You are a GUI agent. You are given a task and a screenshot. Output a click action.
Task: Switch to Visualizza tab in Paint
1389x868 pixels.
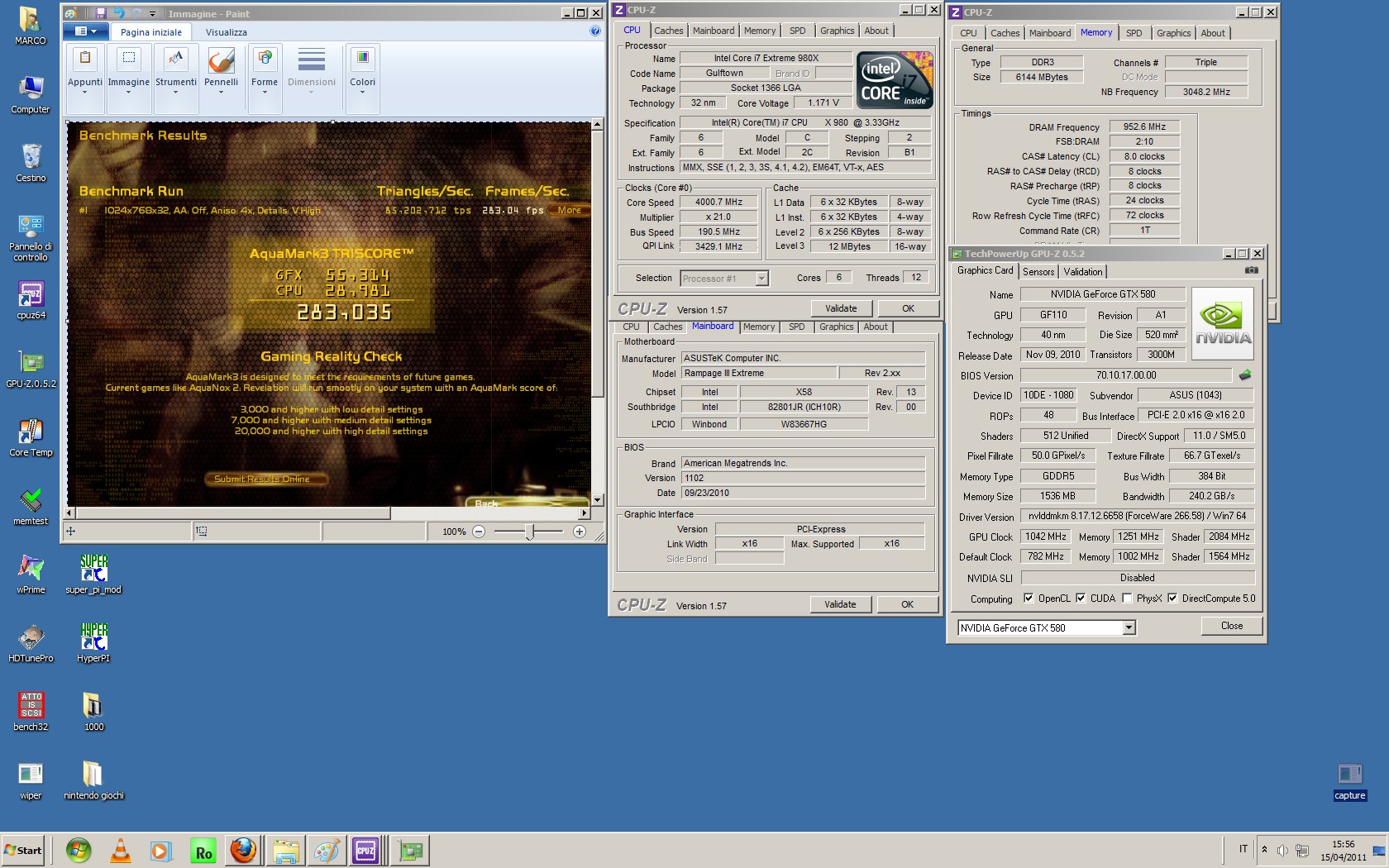coord(227,32)
